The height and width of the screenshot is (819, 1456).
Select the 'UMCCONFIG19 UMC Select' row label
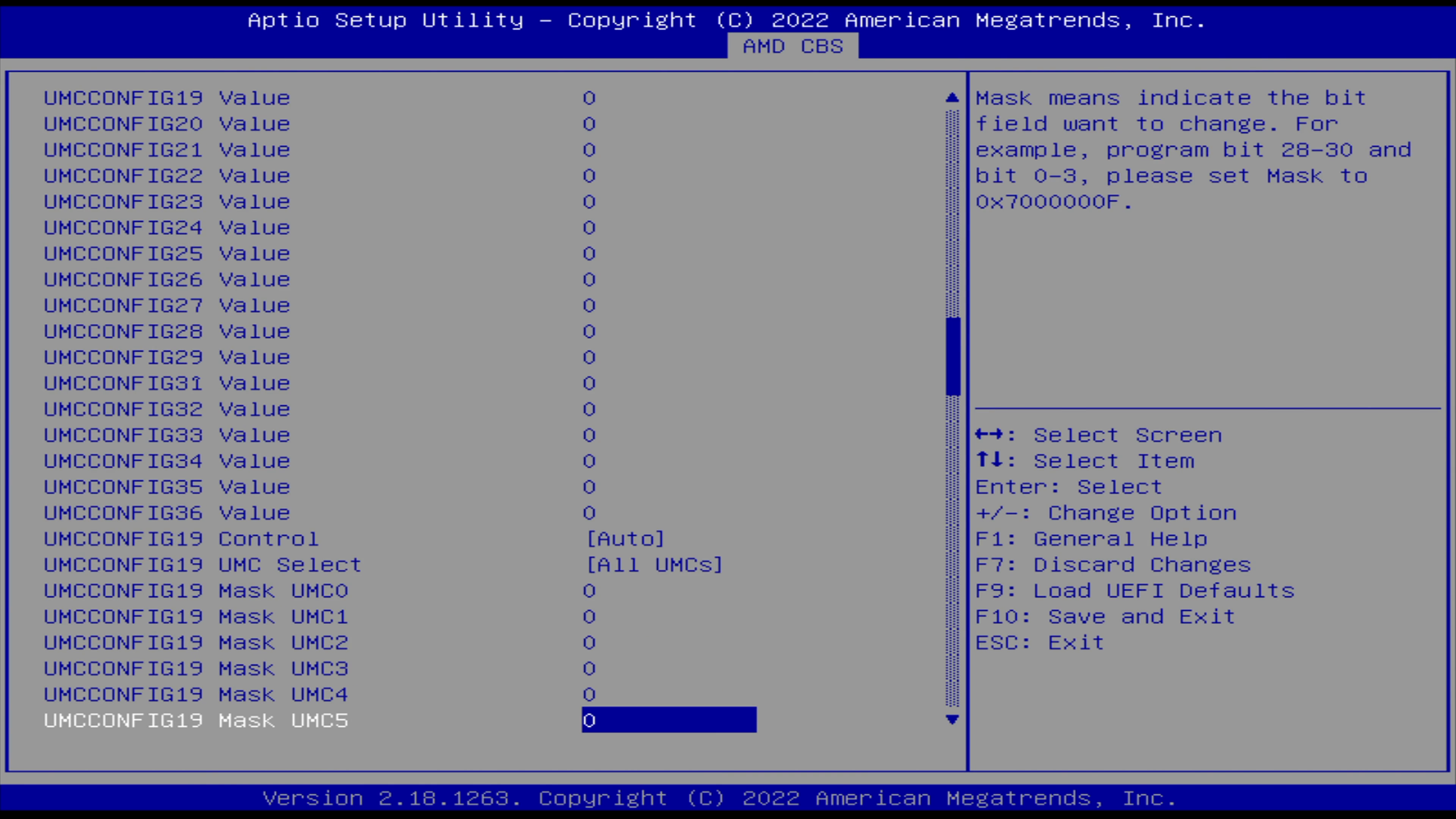tap(203, 565)
